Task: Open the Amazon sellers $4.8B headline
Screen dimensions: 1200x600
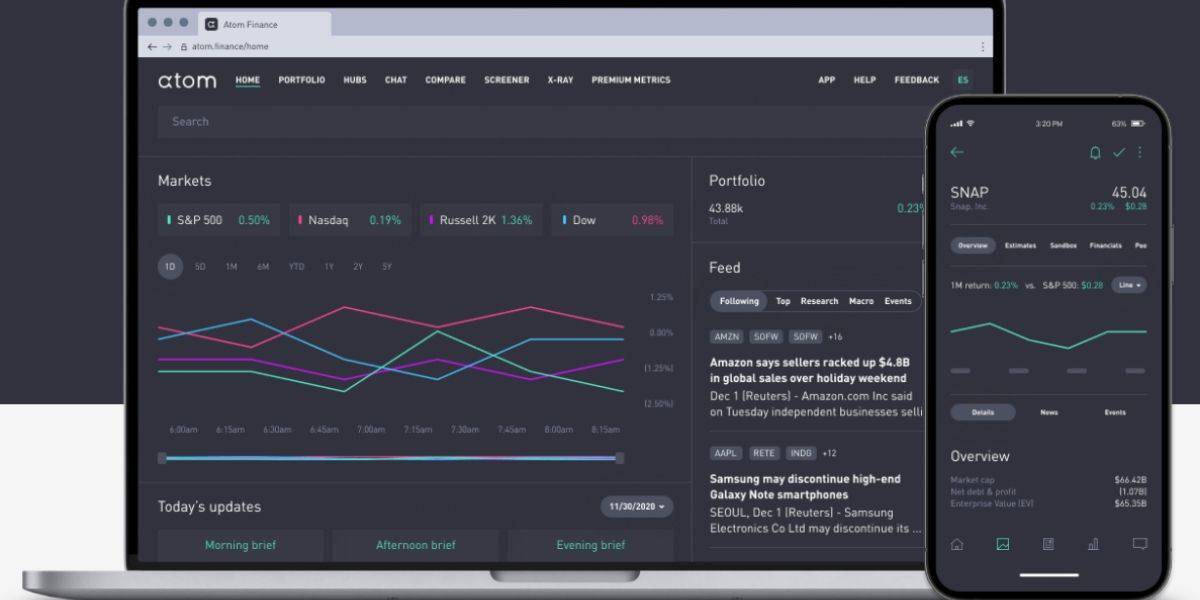Action: 809,371
